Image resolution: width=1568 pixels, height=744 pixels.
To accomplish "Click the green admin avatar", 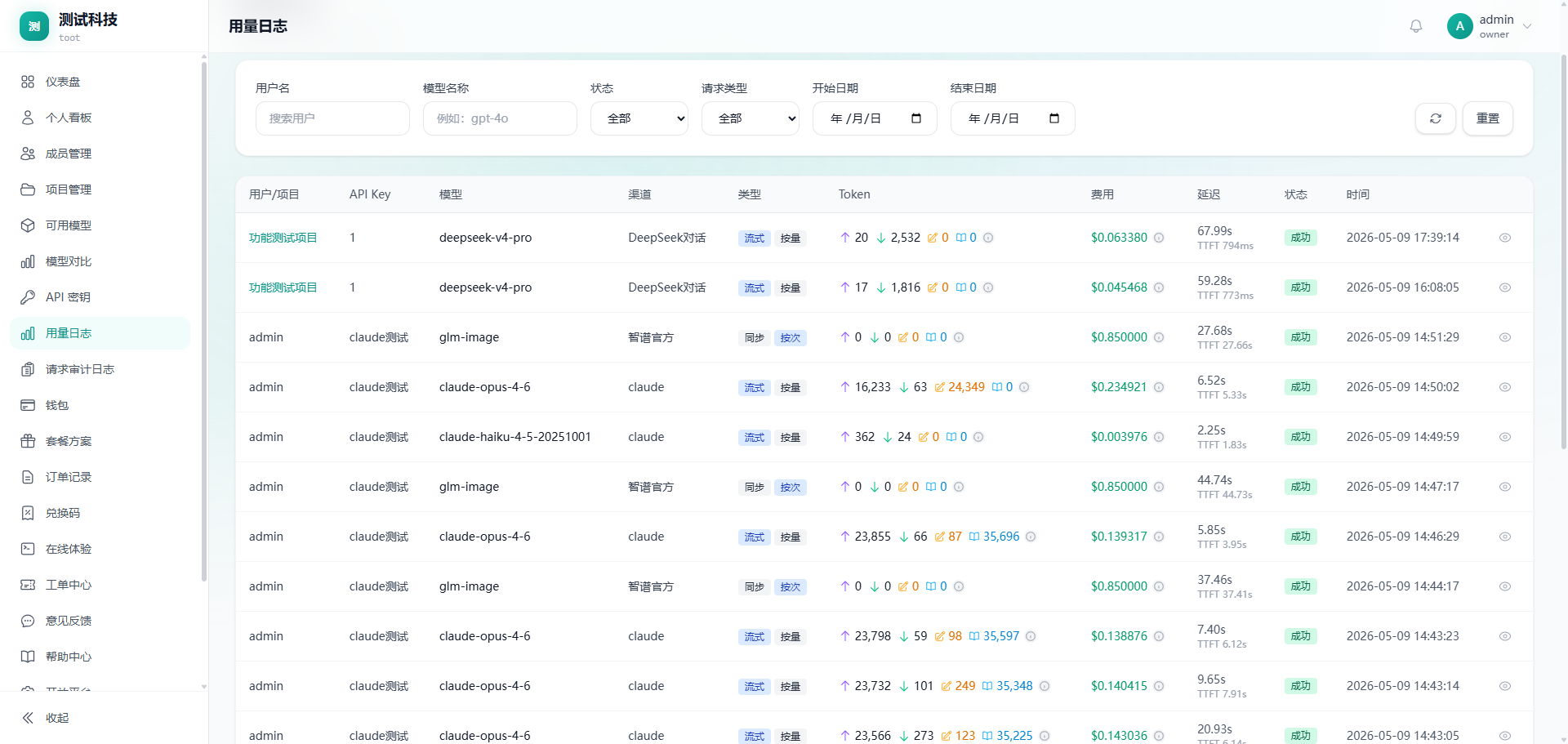I will tap(1460, 26).
